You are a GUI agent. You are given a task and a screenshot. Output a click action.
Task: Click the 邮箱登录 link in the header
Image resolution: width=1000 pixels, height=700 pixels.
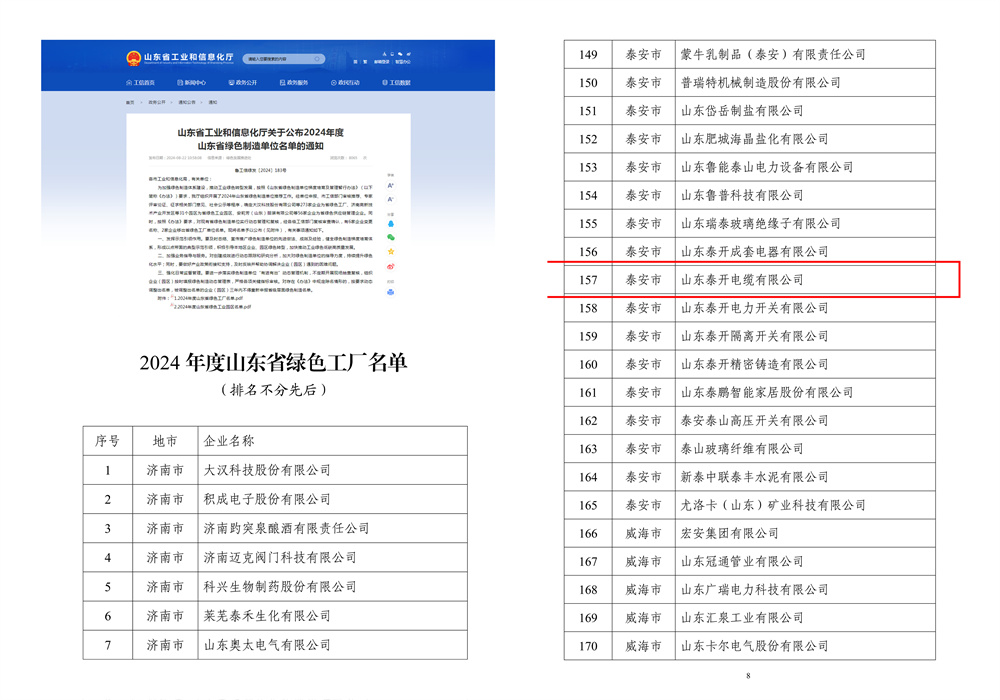click(x=382, y=62)
